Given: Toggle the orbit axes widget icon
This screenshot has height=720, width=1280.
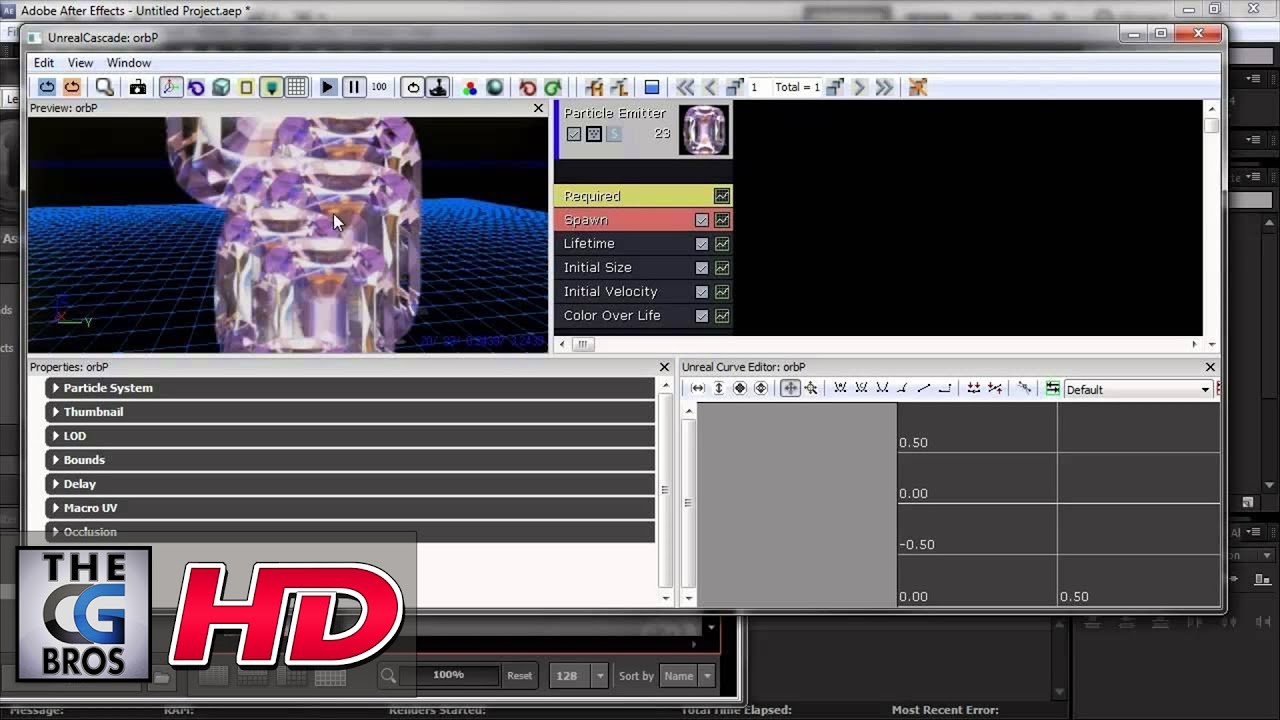Looking at the screenshot, I should click(171, 88).
